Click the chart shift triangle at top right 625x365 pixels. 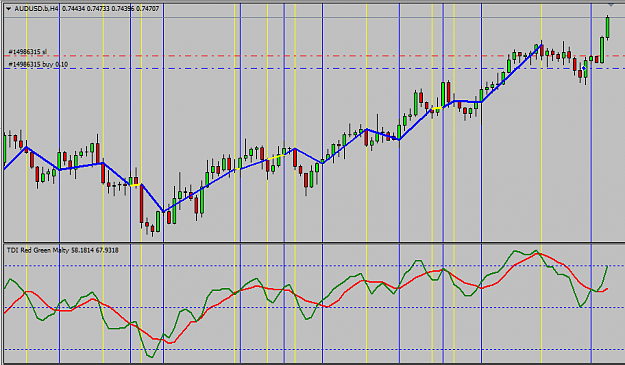click(x=611, y=5)
